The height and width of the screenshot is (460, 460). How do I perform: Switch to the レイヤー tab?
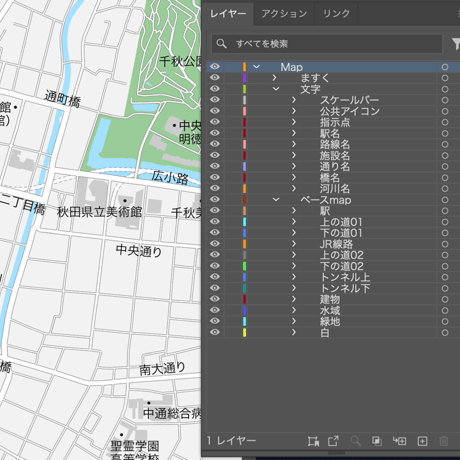228,14
